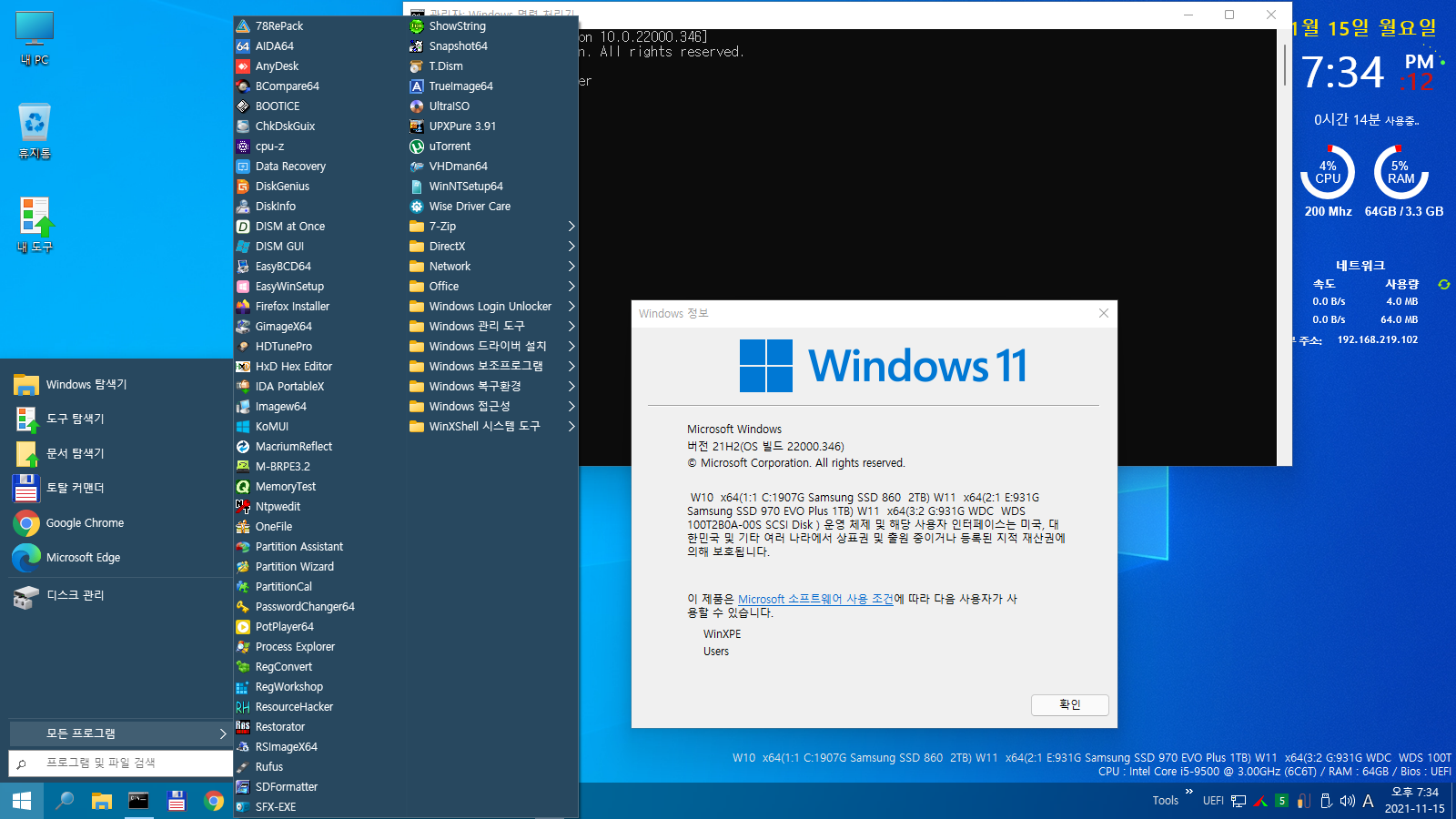
Task: Open Windows 탐색기 in start menu
Action: click(x=86, y=385)
